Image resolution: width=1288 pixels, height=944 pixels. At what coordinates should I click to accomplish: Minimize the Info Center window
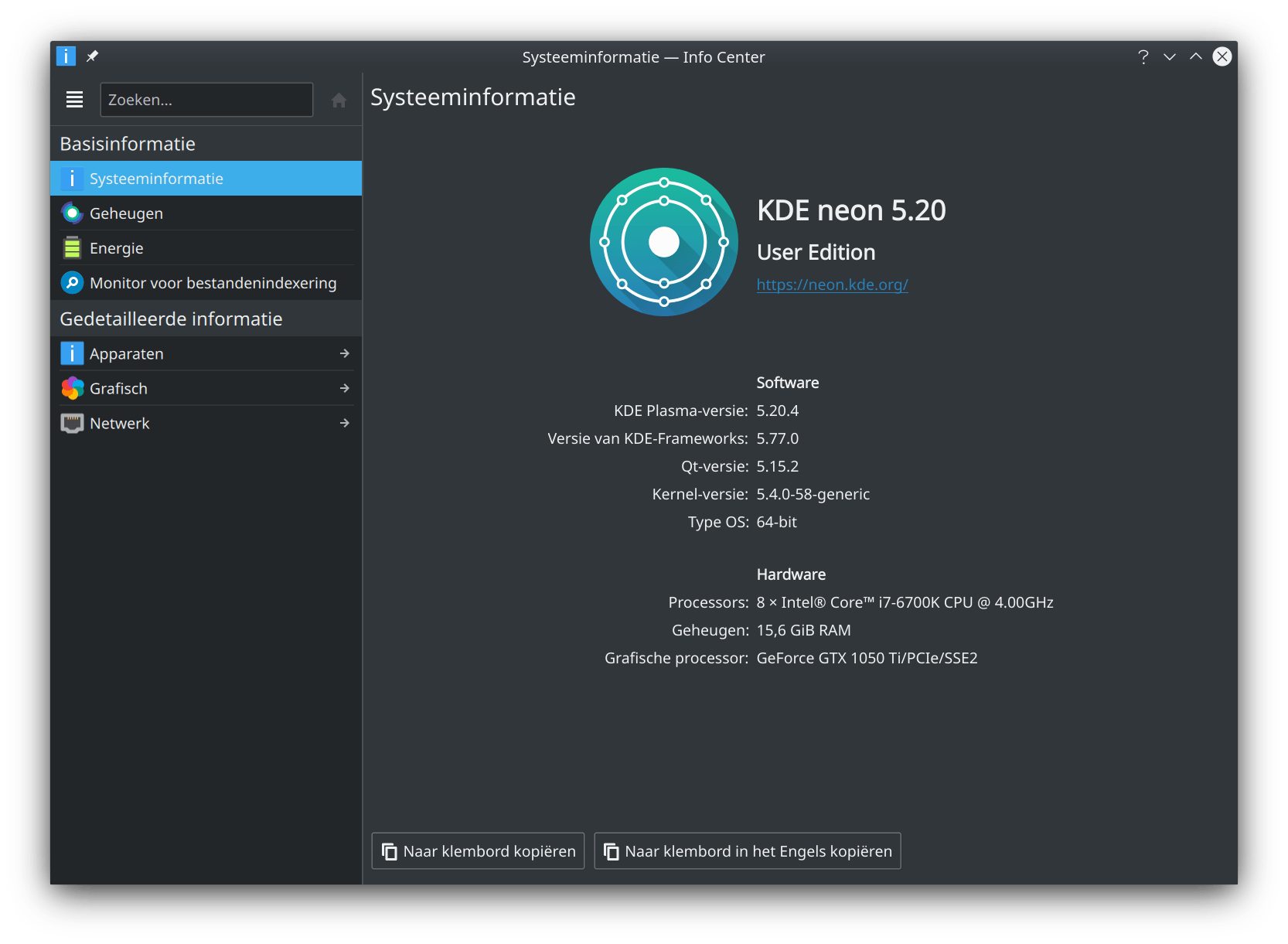coord(1170,56)
